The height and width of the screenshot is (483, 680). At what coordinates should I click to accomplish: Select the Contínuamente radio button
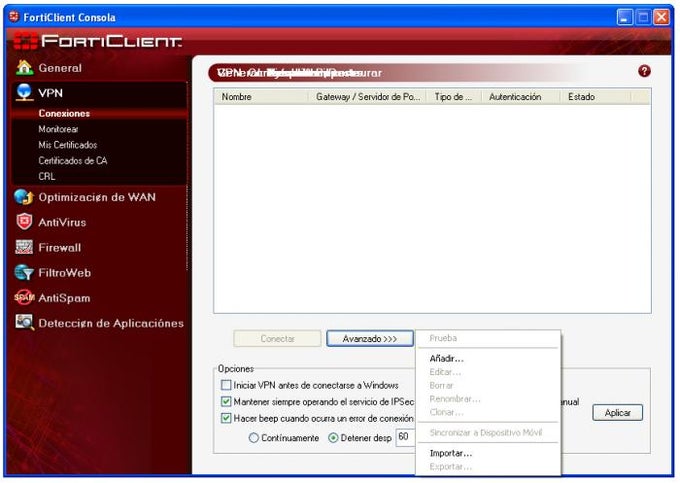(x=254, y=438)
